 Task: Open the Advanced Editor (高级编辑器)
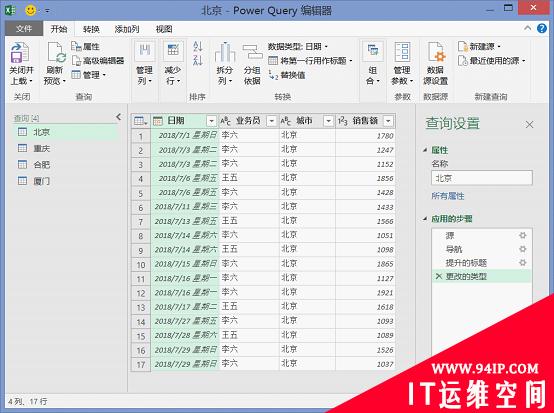[x=98, y=61]
